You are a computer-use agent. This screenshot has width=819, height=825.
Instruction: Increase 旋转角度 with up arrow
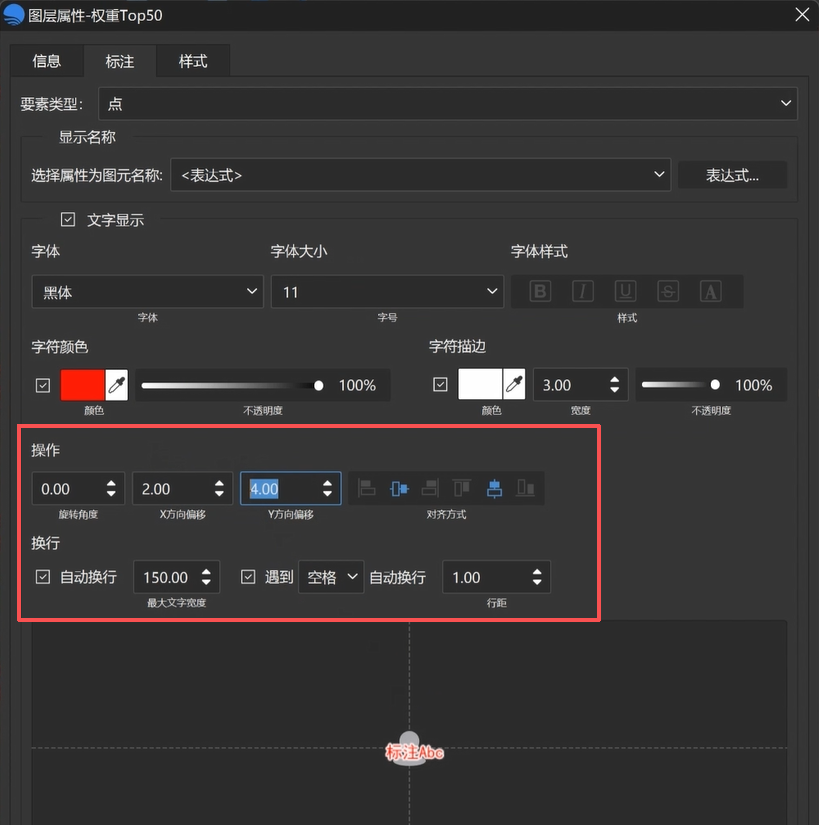point(110,483)
